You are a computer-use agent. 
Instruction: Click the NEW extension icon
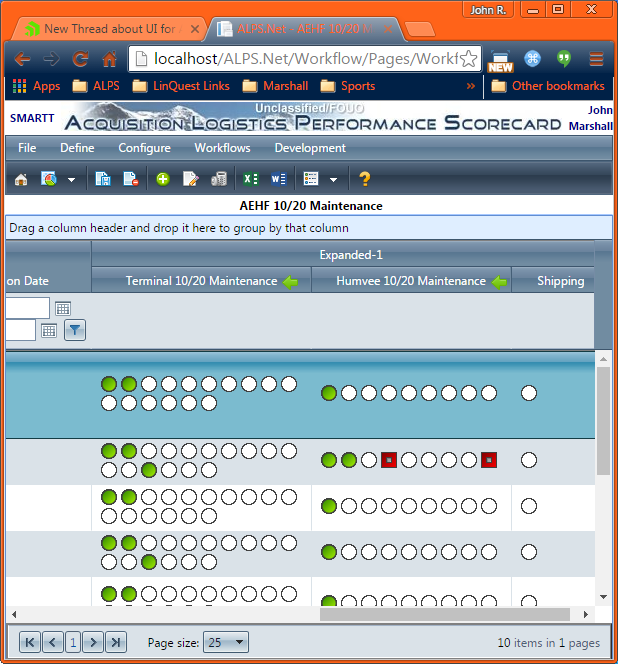tap(500, 61)
